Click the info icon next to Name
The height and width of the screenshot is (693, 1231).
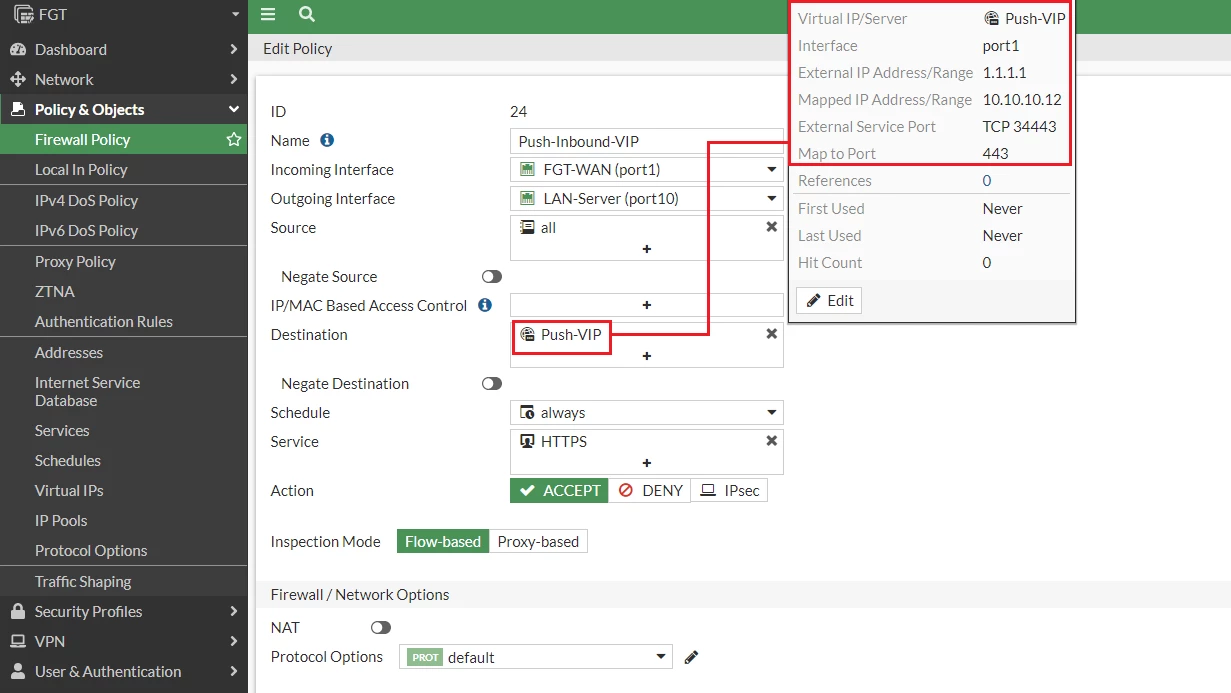point(326,141)
